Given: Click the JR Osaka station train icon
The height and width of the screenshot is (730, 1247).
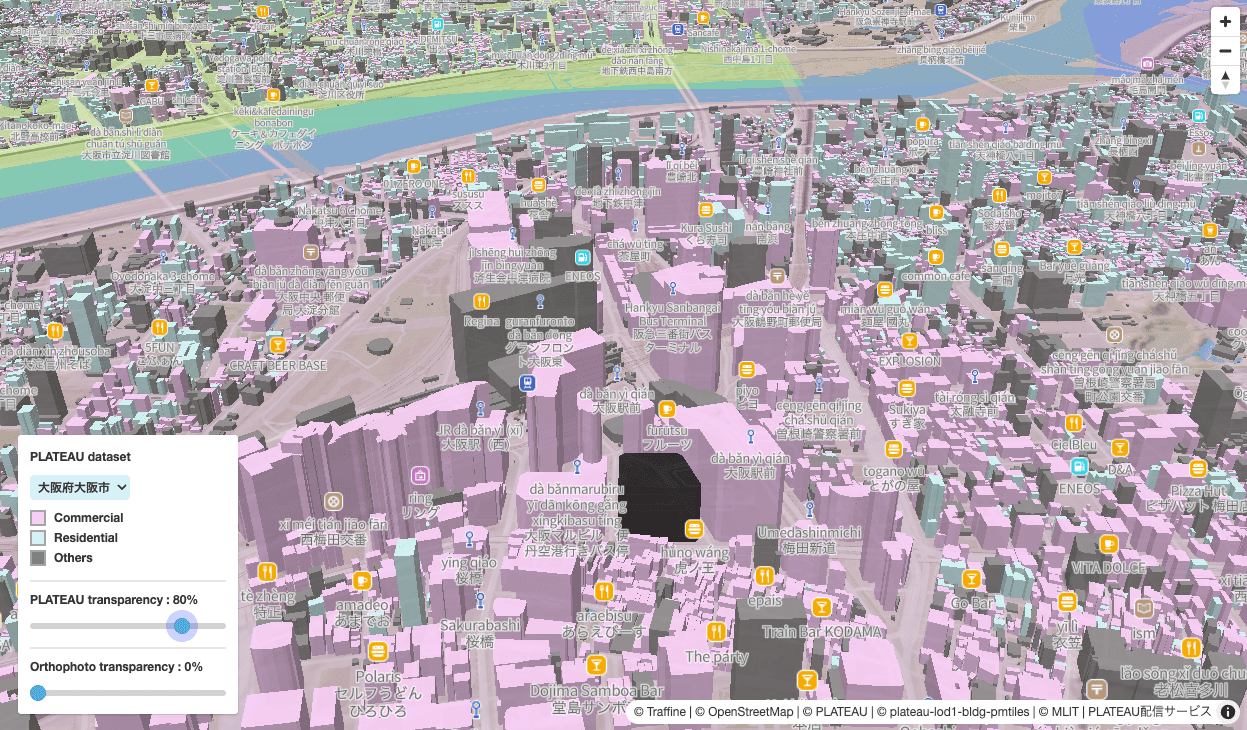Looking at the screenshot, I should [x=527, y=383].
